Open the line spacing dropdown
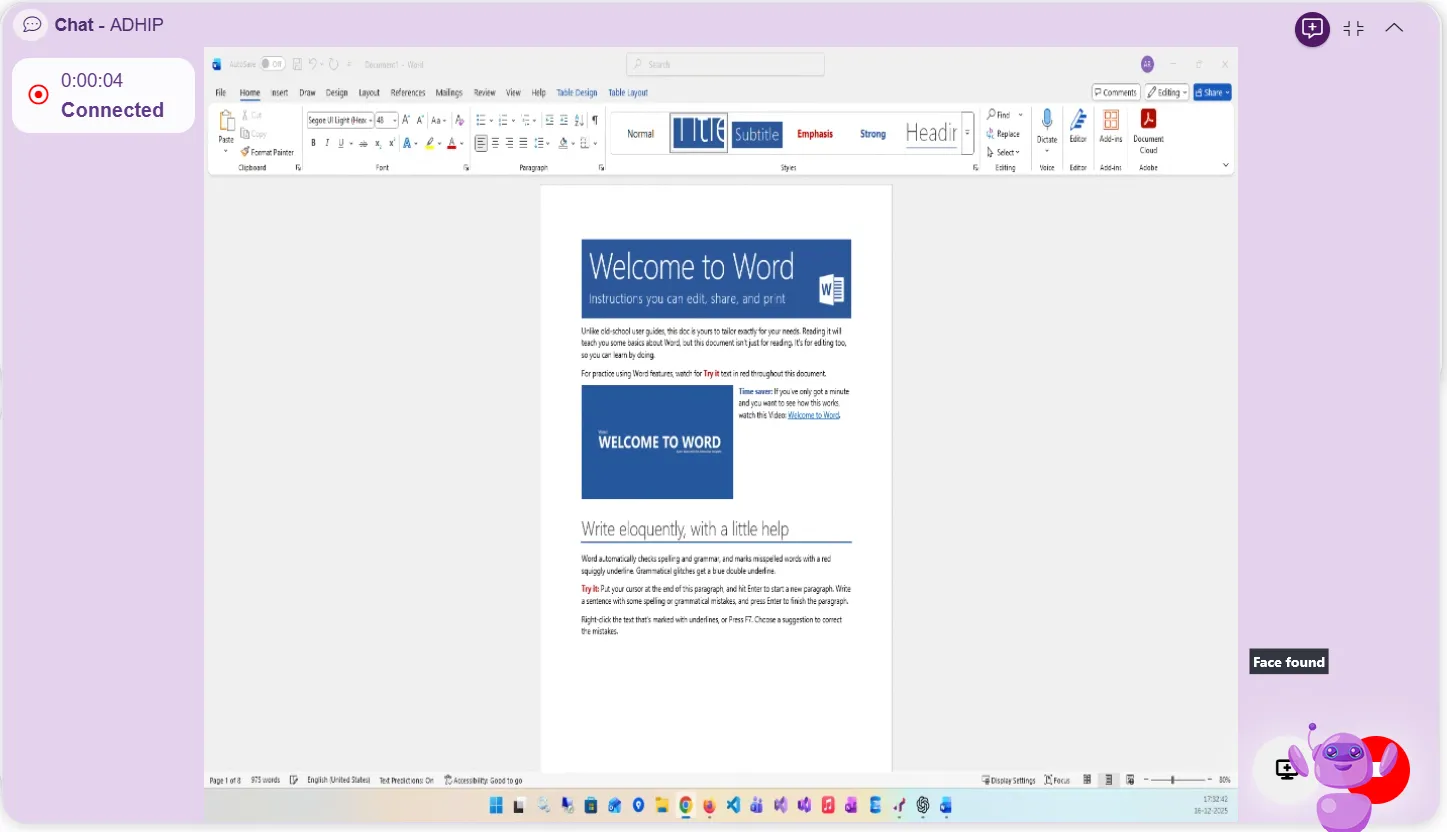The height and width of the screenshot is (832, 1447). [542, 143]
